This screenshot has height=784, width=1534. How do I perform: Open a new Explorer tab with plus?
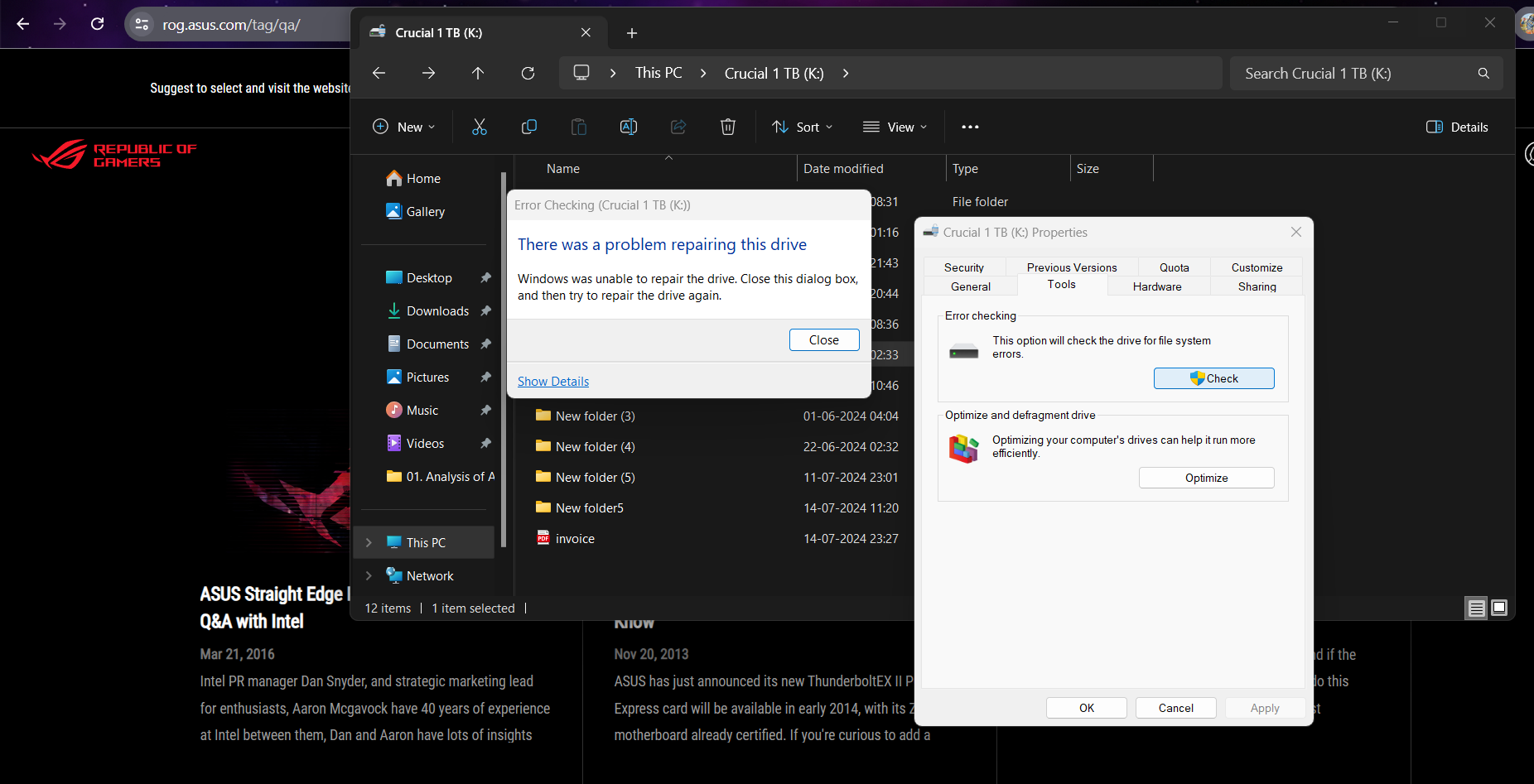coord(632,33)
